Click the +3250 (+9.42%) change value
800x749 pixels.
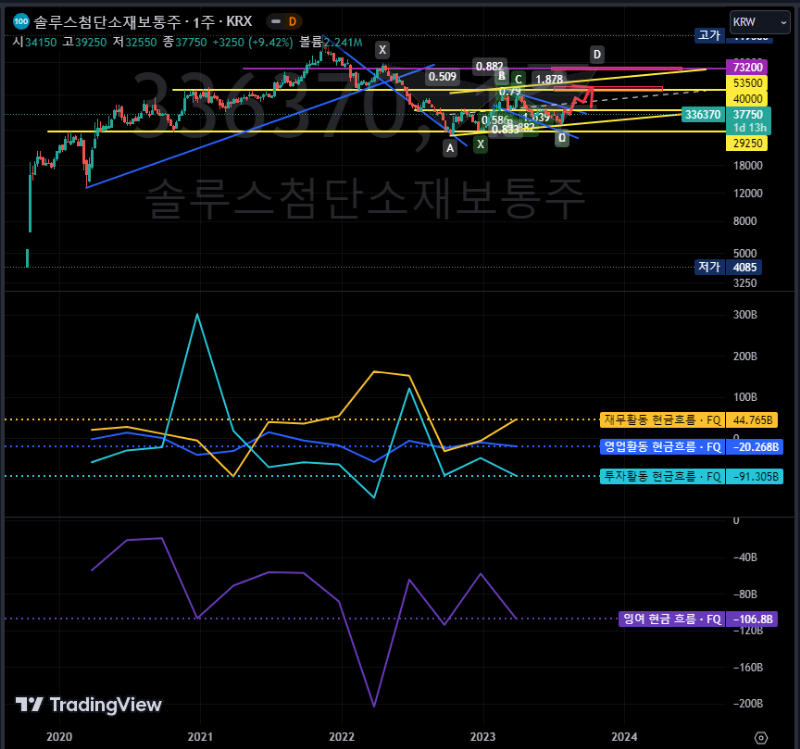(x=253, y=42)
